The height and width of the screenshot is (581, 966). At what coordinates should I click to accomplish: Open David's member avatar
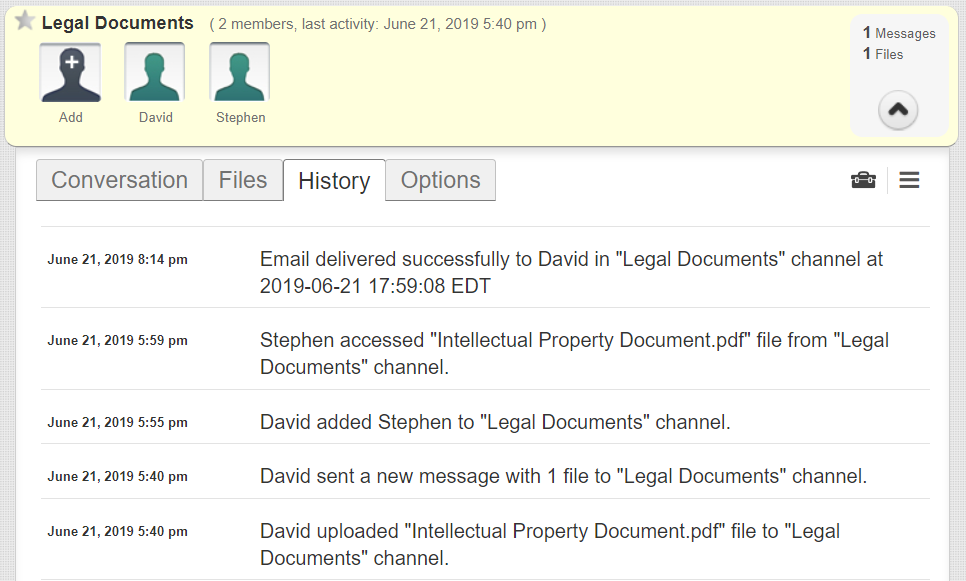155,72
